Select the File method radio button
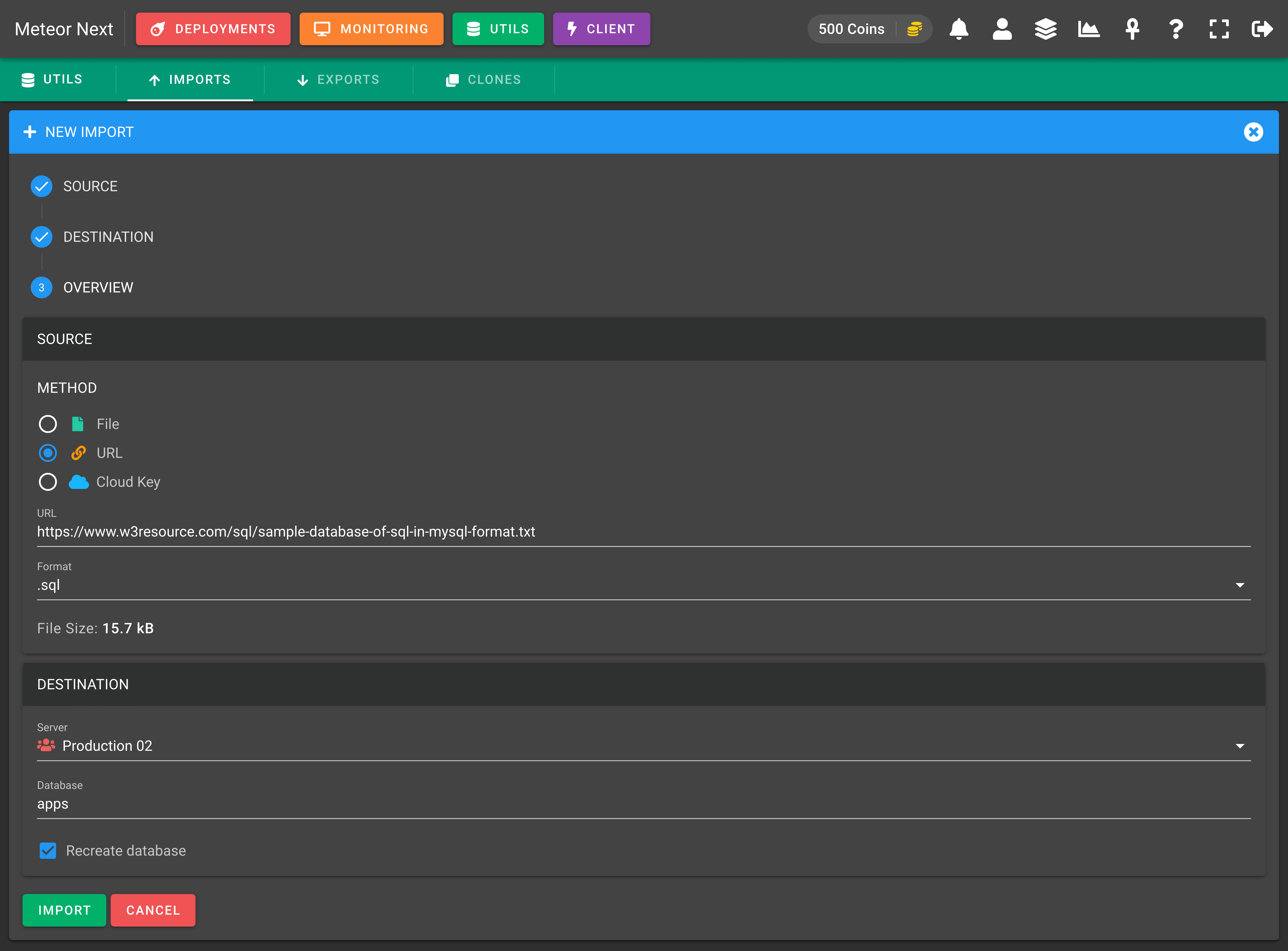This screenshot has width=1288, height=951. [x=48, y=424]
